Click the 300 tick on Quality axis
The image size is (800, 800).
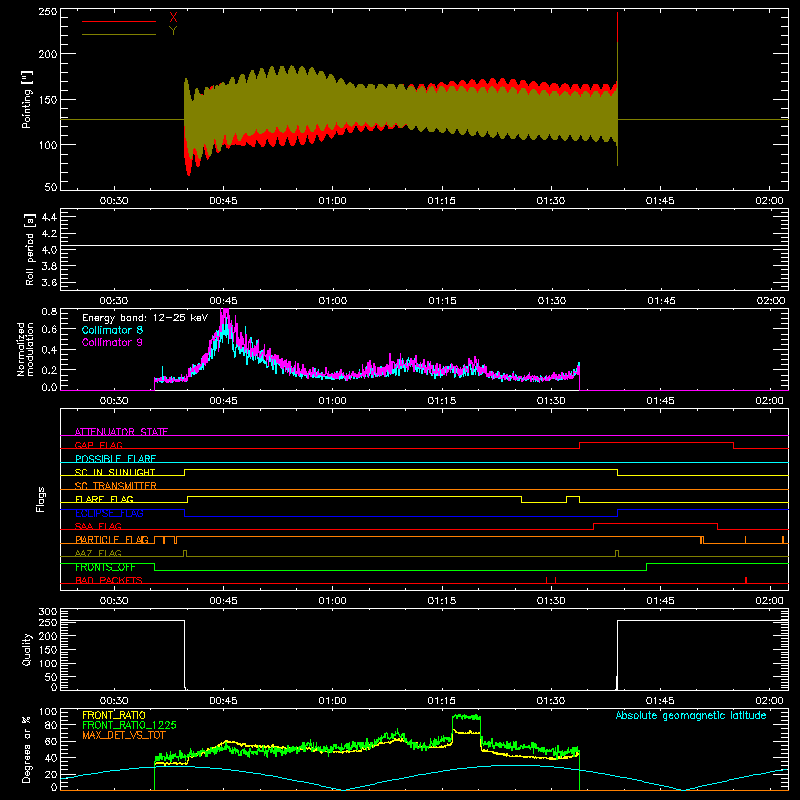pyautogui.click(x=48, y=612)
